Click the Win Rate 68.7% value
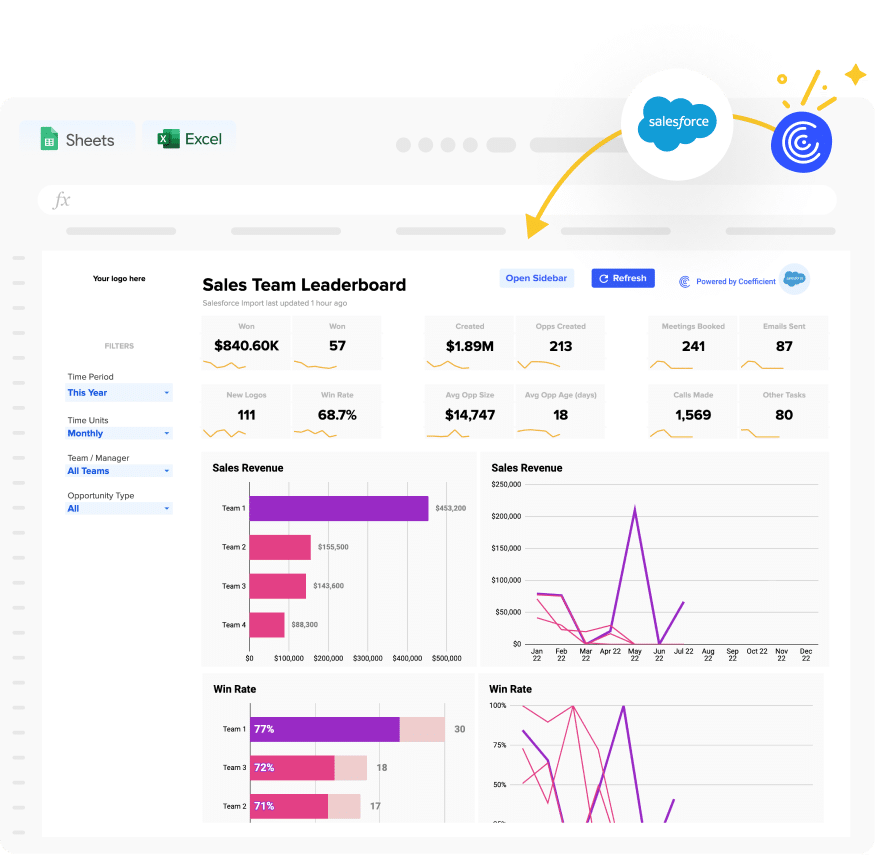 click(x=337, y=415)
